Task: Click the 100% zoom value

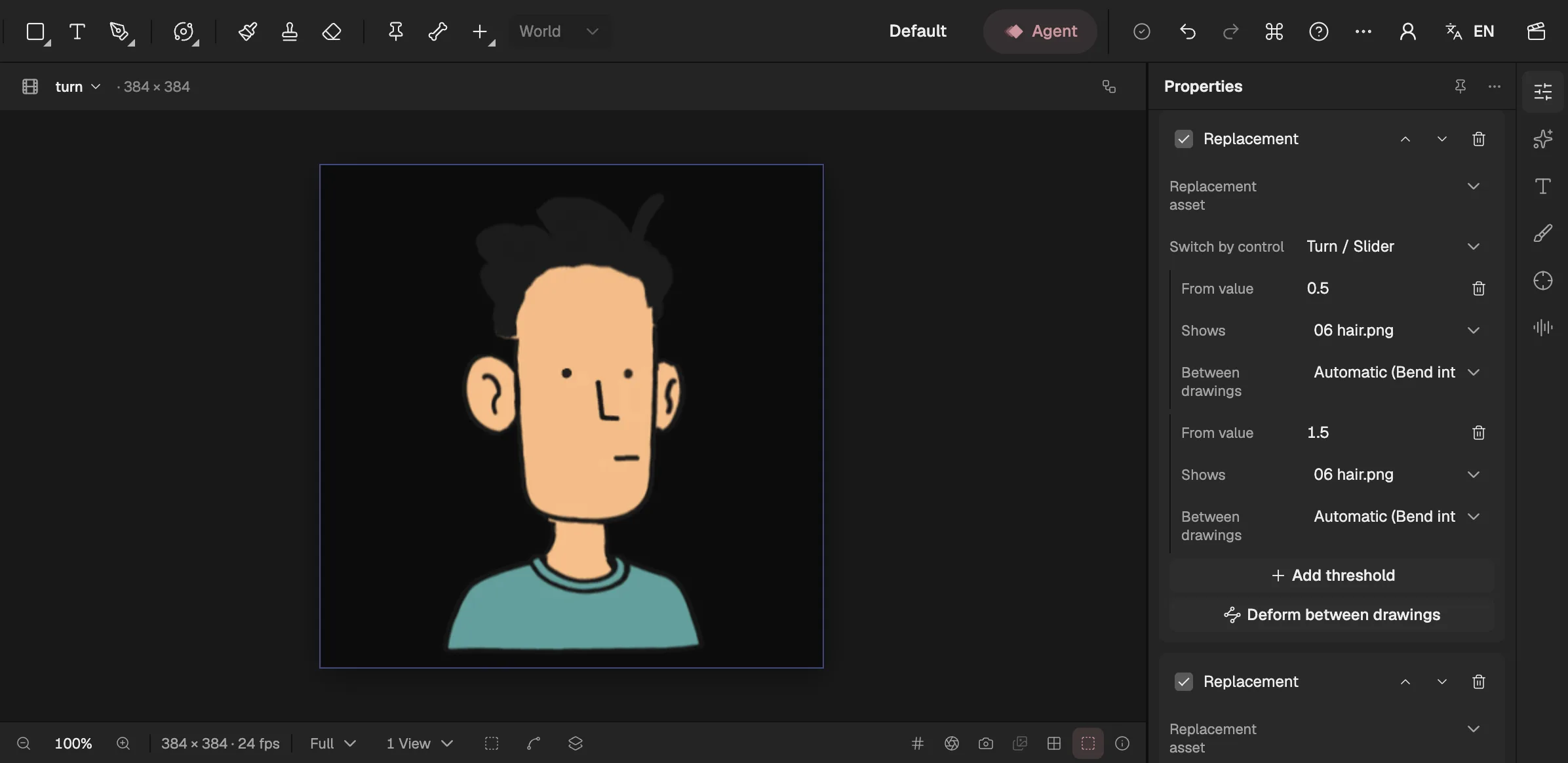Action: click(73, 743)
